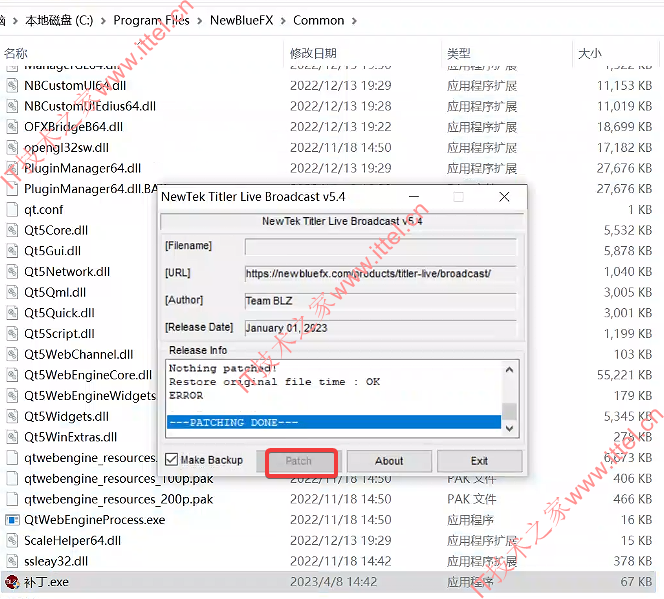This screenshot has height=599, width=664.
Task: Click the Qt5WinExtras.dll file icon
Action: coord(12,437)
